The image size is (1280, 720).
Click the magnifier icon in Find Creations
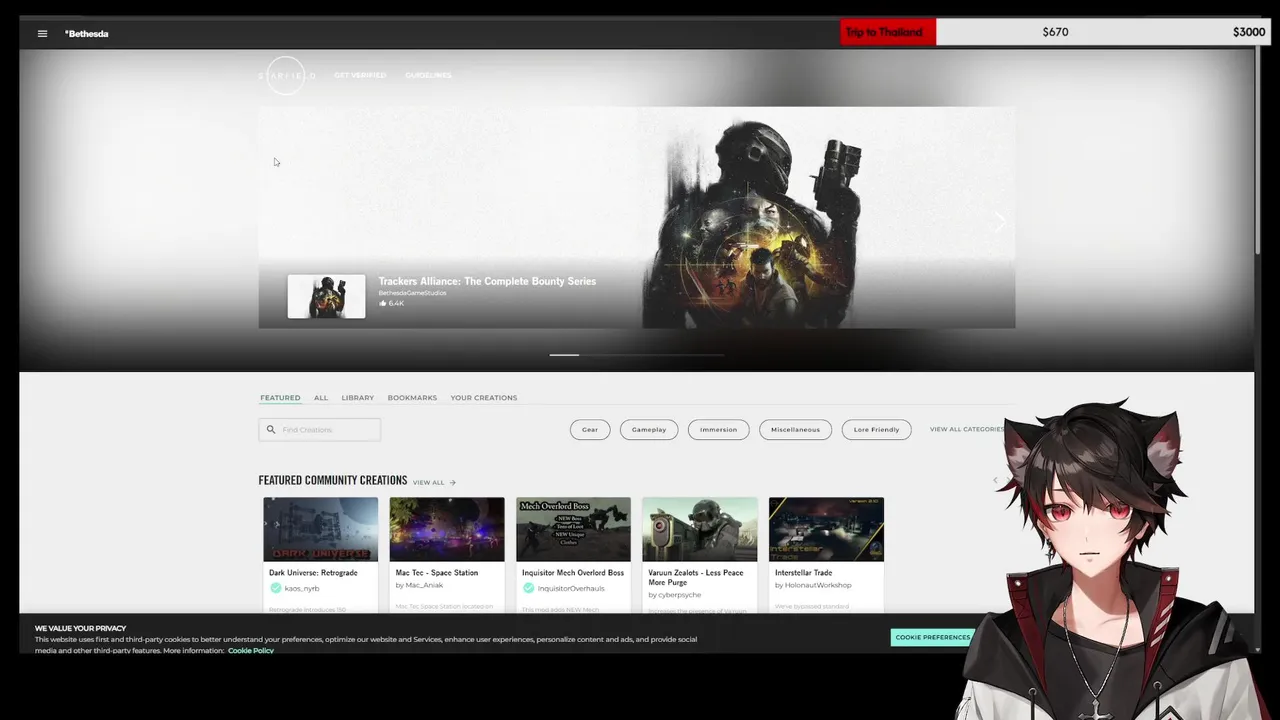(x=270, y=430)
